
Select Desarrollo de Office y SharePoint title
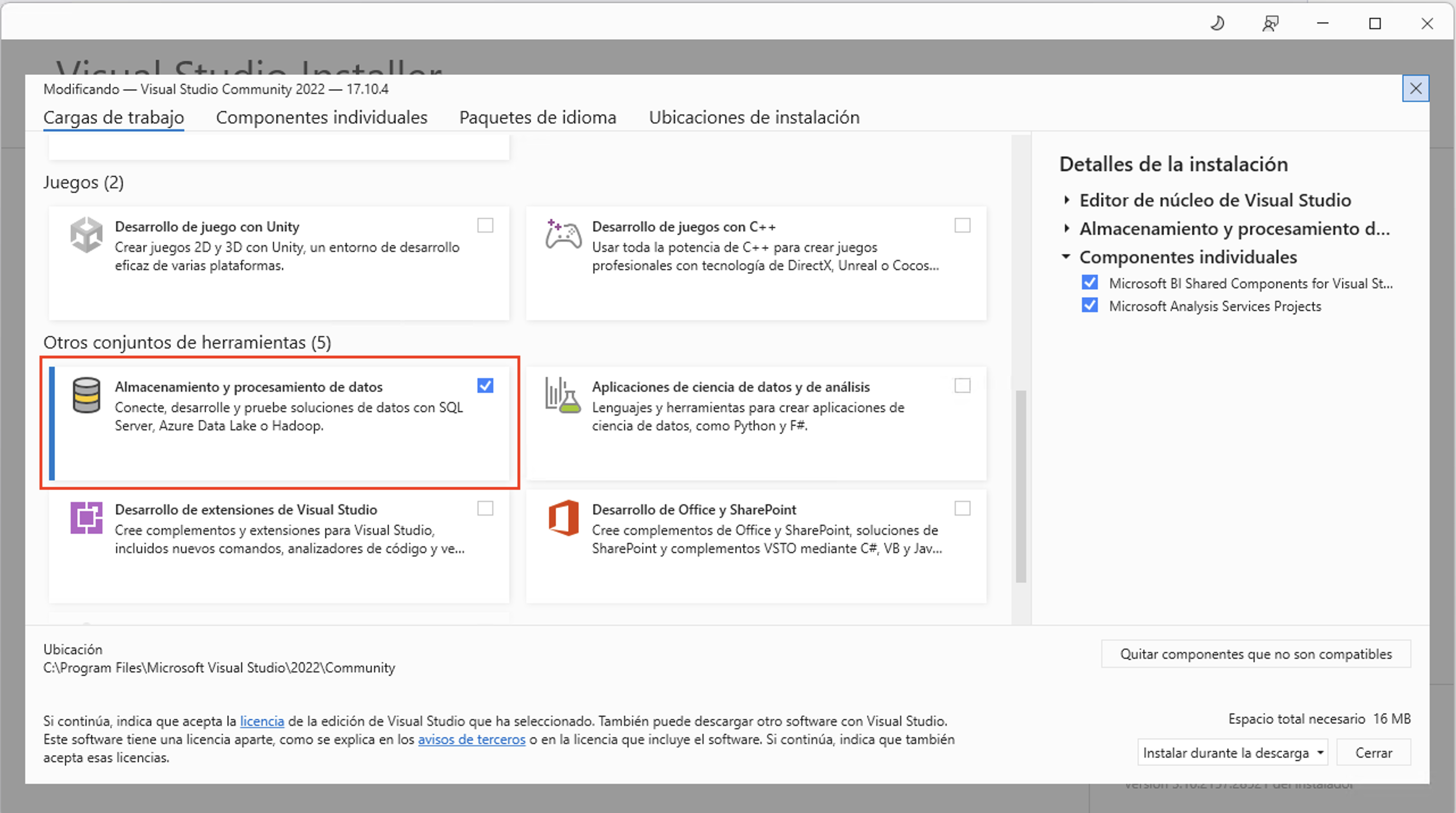(694, 509)
